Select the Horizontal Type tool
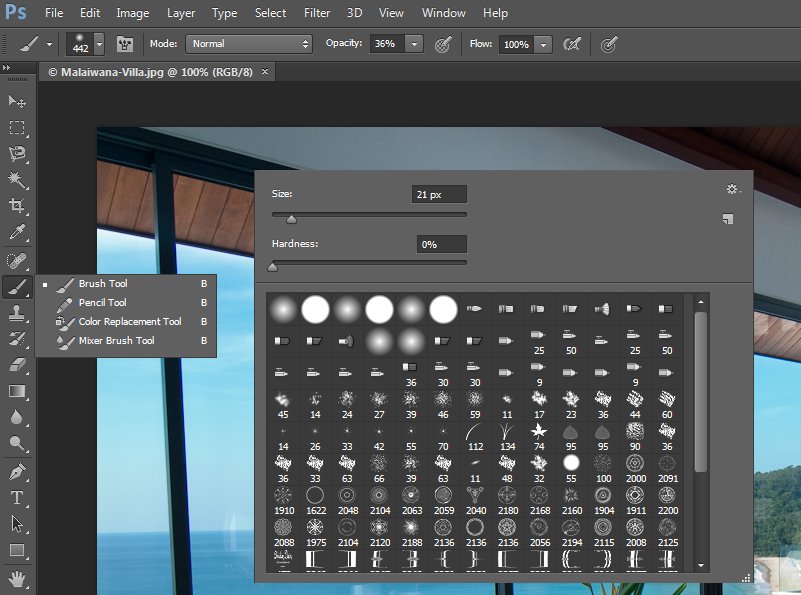The image size is (801, 595). click(x=17, y=497)
